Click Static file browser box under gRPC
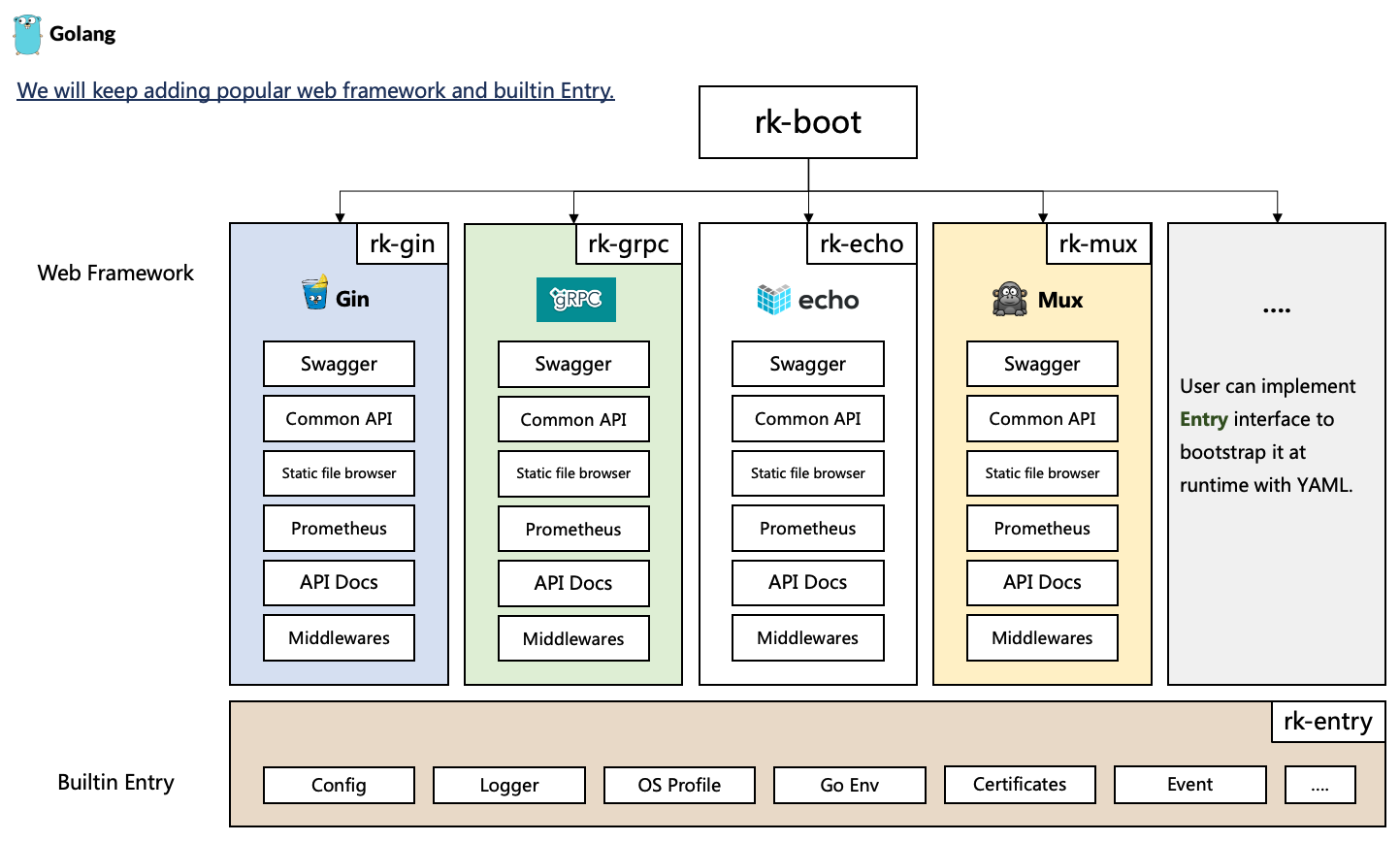Viewport: 1400px width, 842px height. pyautogui.click(x=573, y=473)
